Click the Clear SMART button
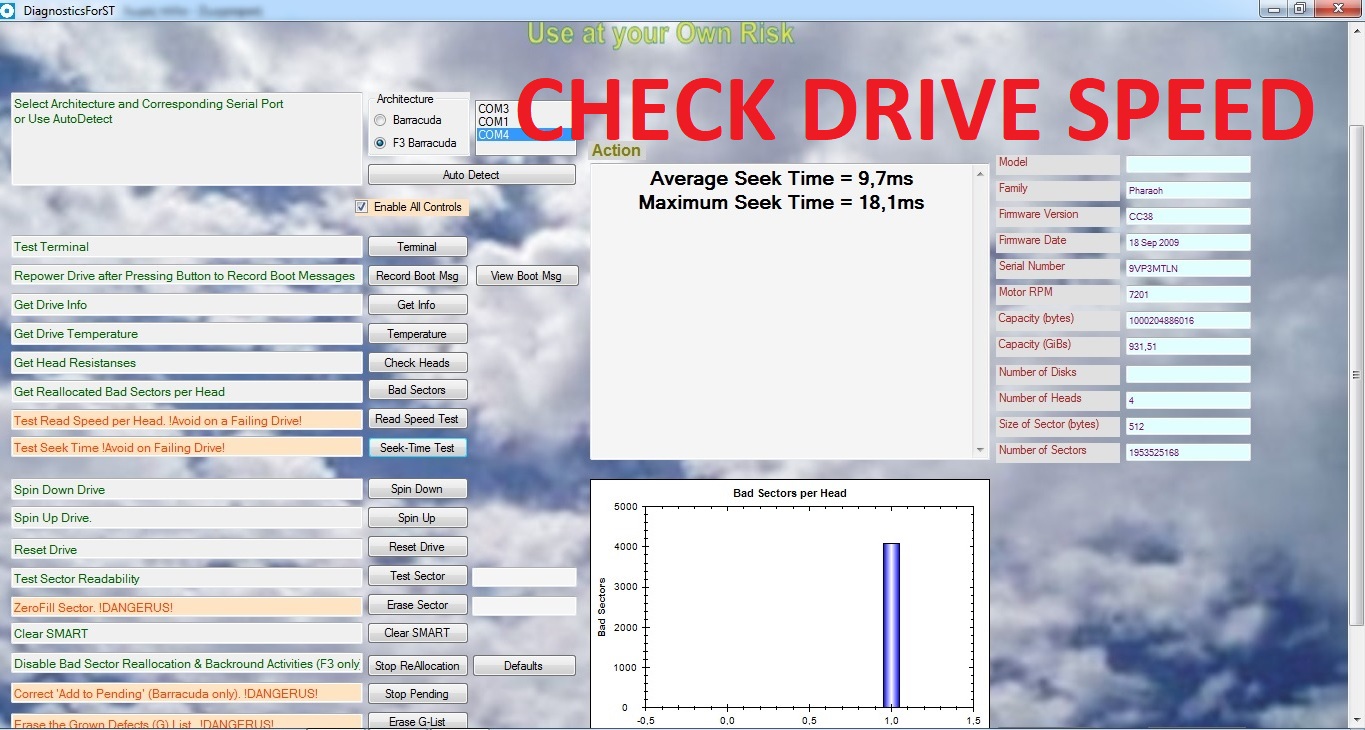Image resolution: width=1365 pixels, height=730 pixels. click(x=417, y=633)
